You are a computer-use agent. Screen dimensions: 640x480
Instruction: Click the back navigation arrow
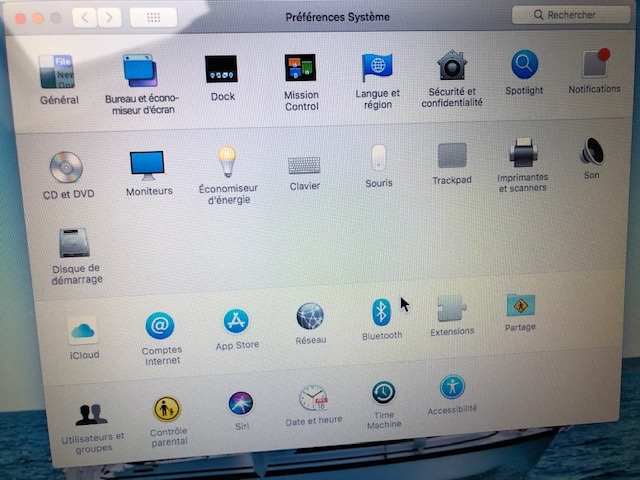pyautogui.click(x=84, y=18)
